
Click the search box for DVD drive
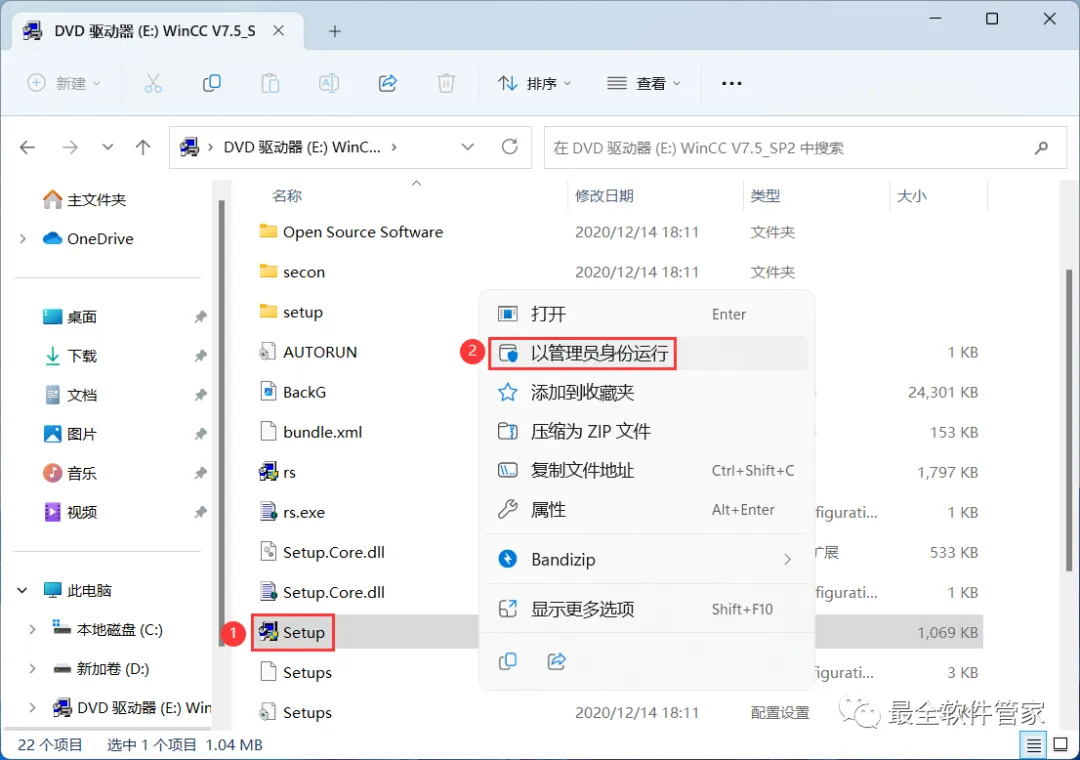(805, 147)
